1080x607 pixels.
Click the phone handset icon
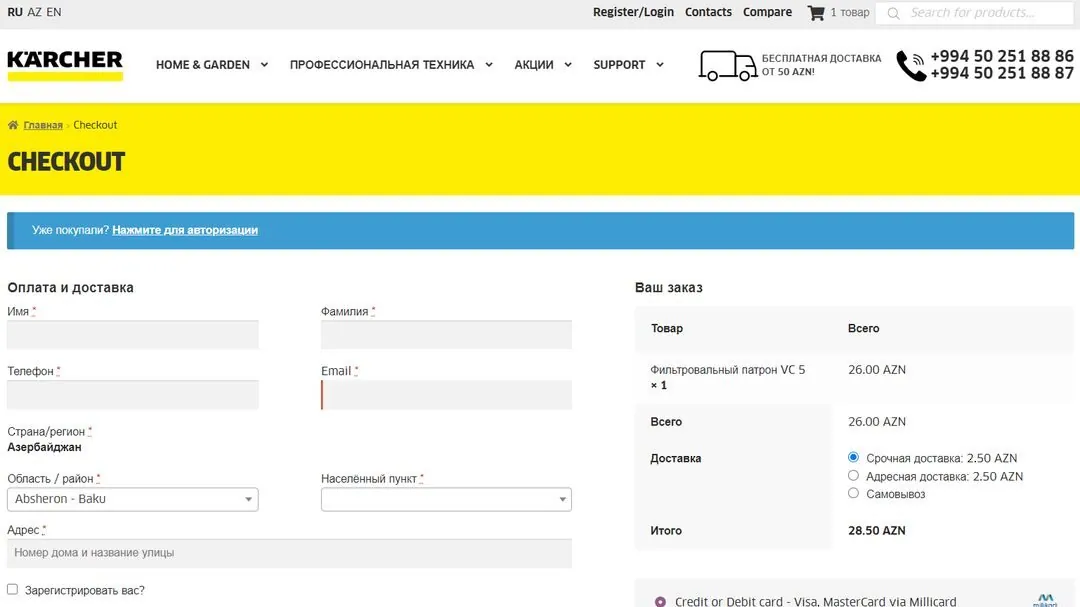911,65
